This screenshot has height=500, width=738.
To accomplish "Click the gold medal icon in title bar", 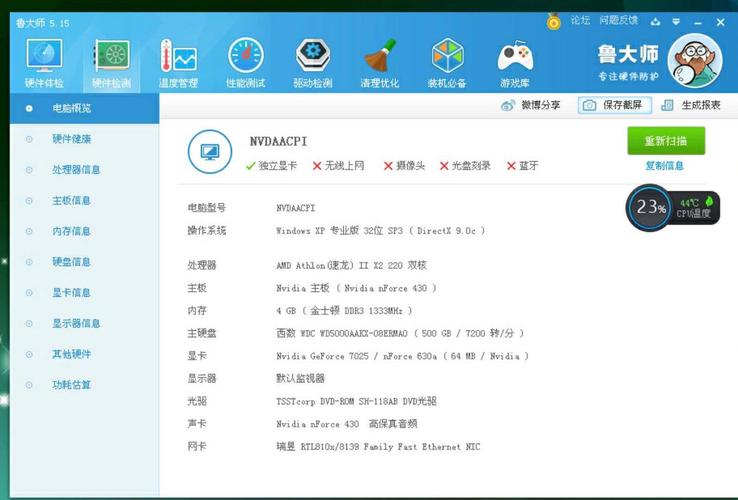I will pyautogui.click(x=554, y=22).
